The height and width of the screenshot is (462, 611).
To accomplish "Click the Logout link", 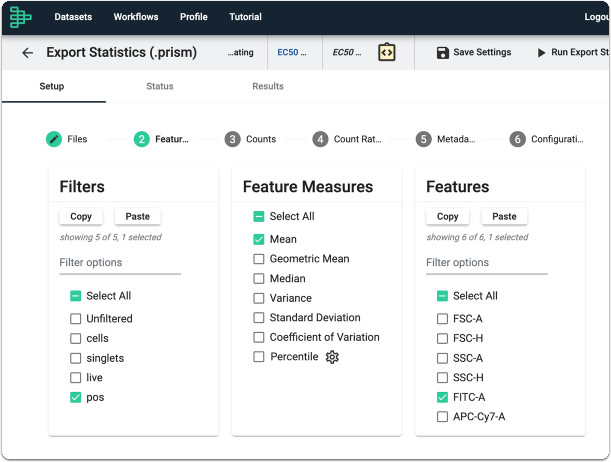I will coord(597,17).
